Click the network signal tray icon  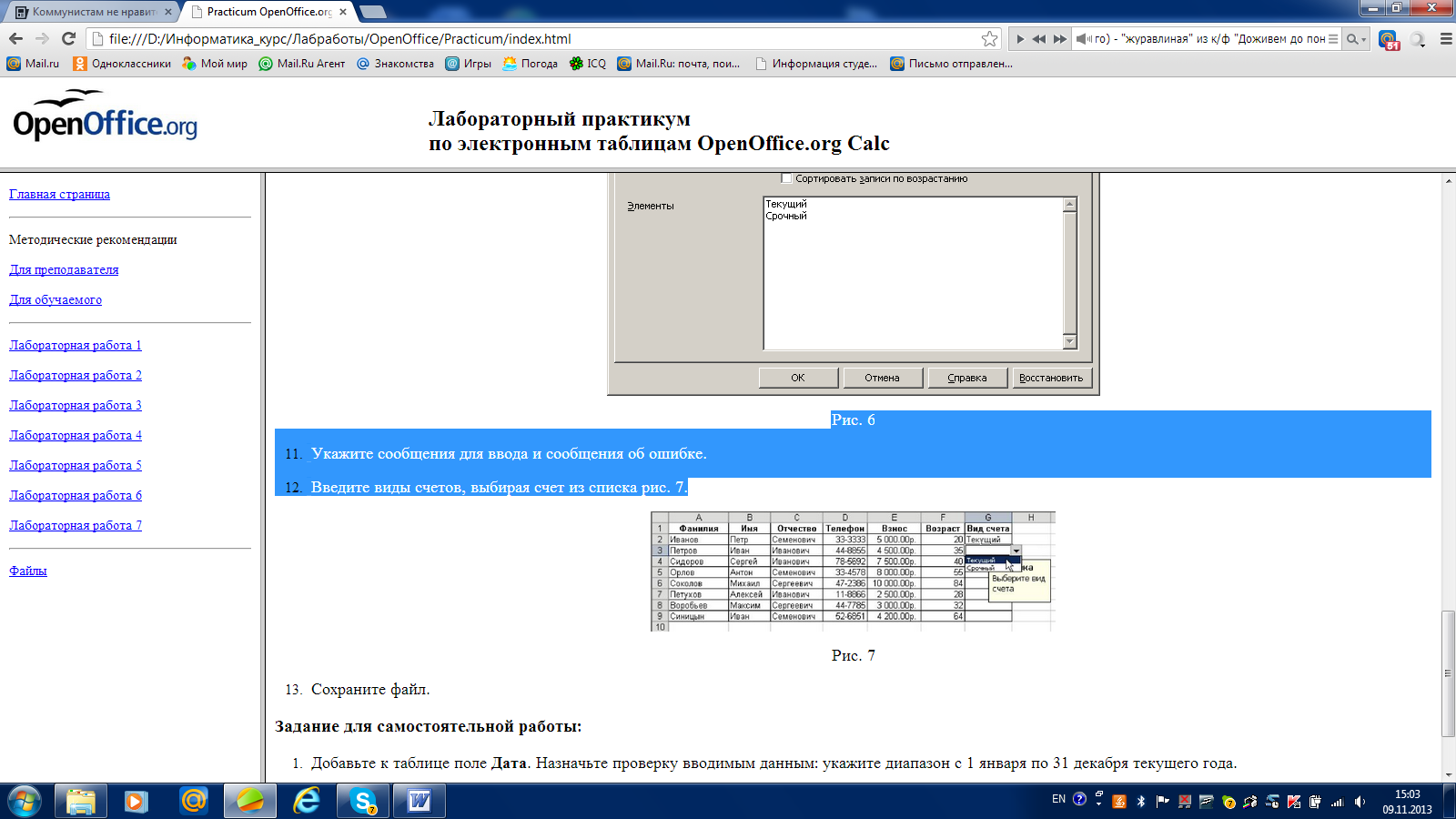[1338, 802]
